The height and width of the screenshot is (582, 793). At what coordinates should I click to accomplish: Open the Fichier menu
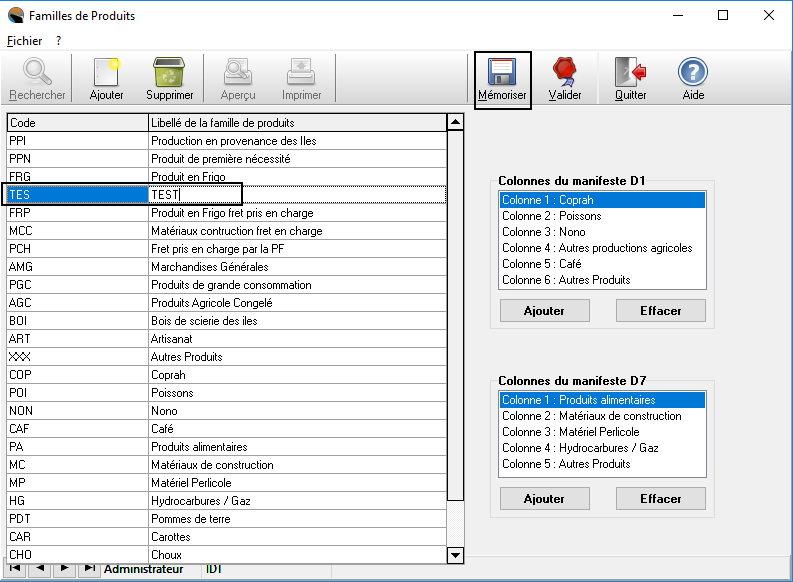tap(24, 41)
